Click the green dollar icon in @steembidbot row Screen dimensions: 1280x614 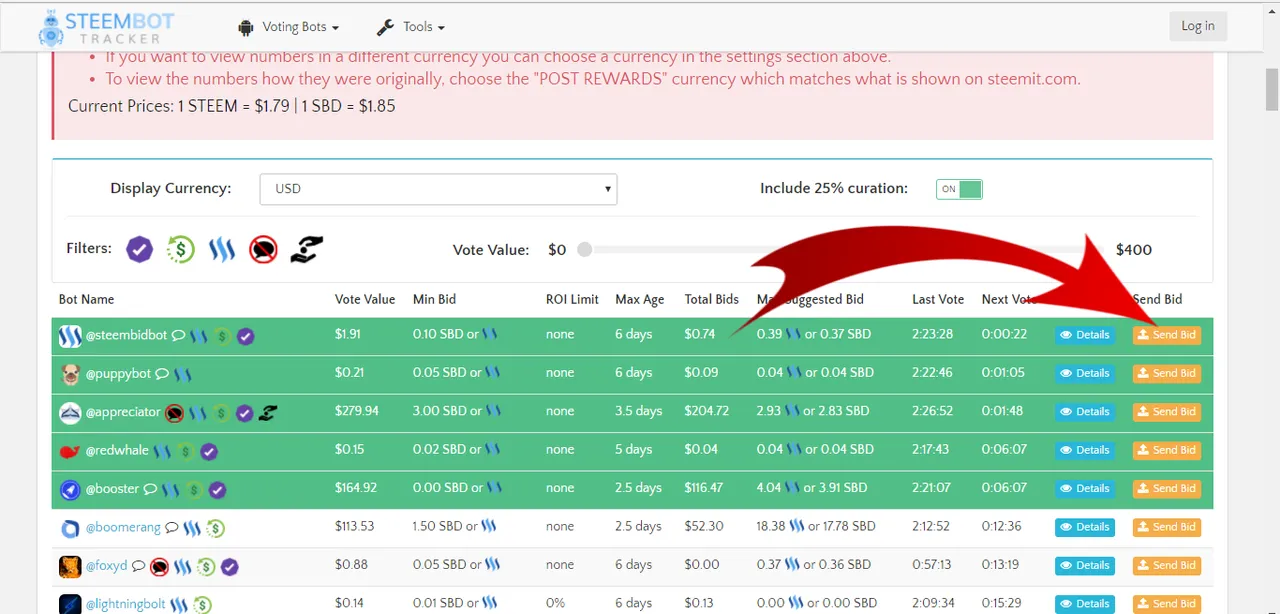(223, 336)
